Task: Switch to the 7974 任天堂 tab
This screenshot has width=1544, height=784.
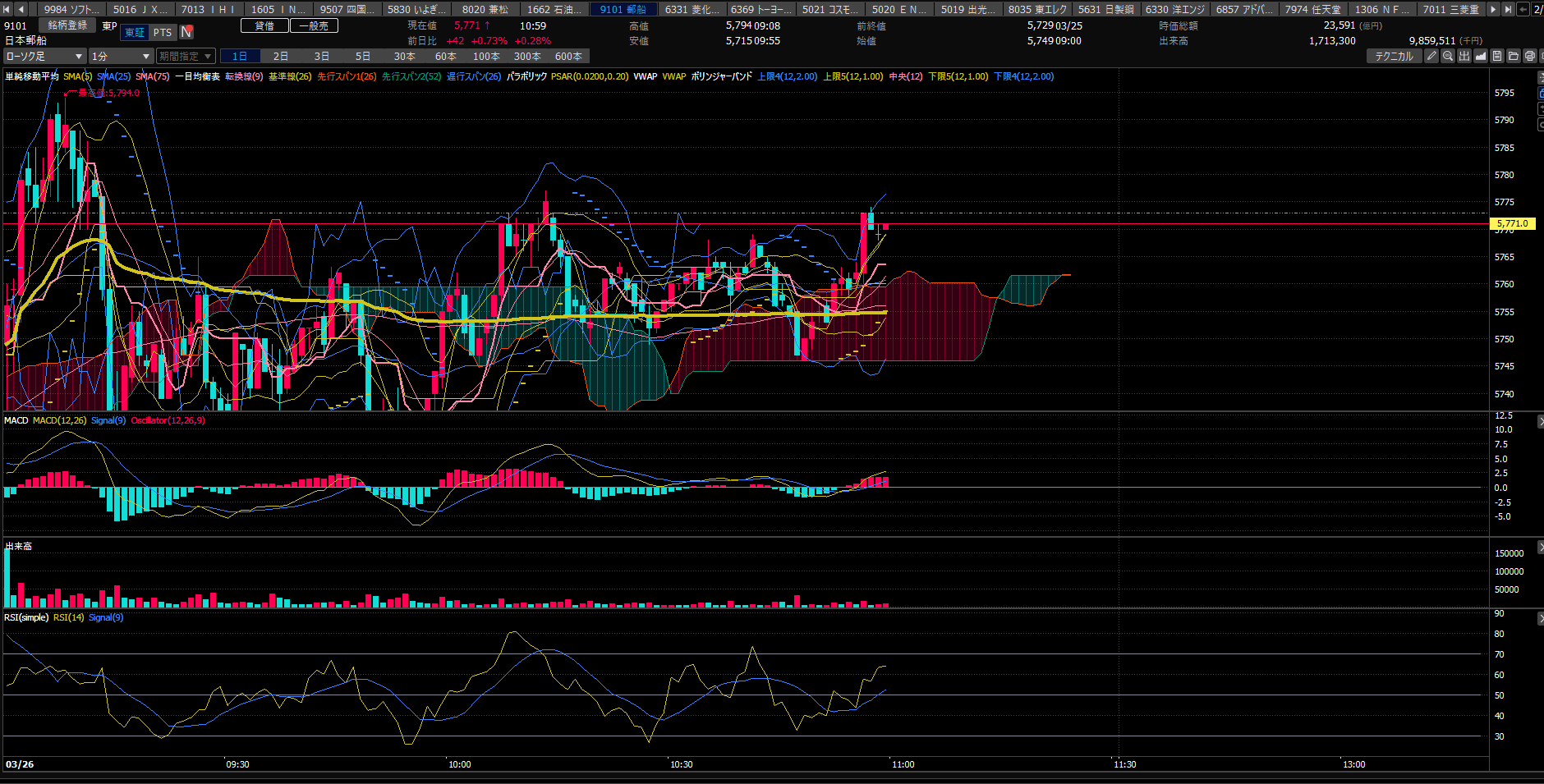Action: (1312, 9)
